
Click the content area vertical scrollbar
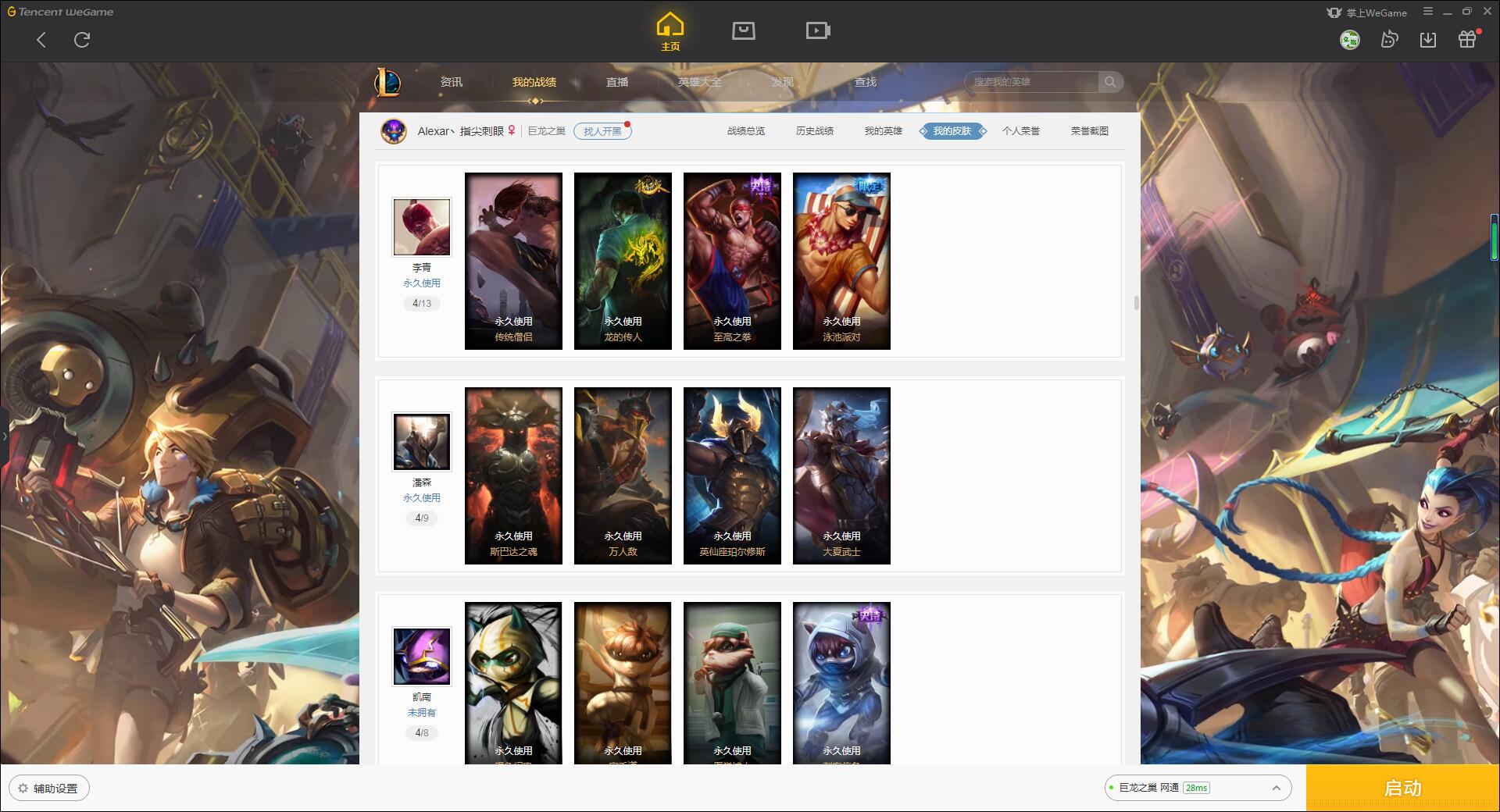tap(1136, 303)
